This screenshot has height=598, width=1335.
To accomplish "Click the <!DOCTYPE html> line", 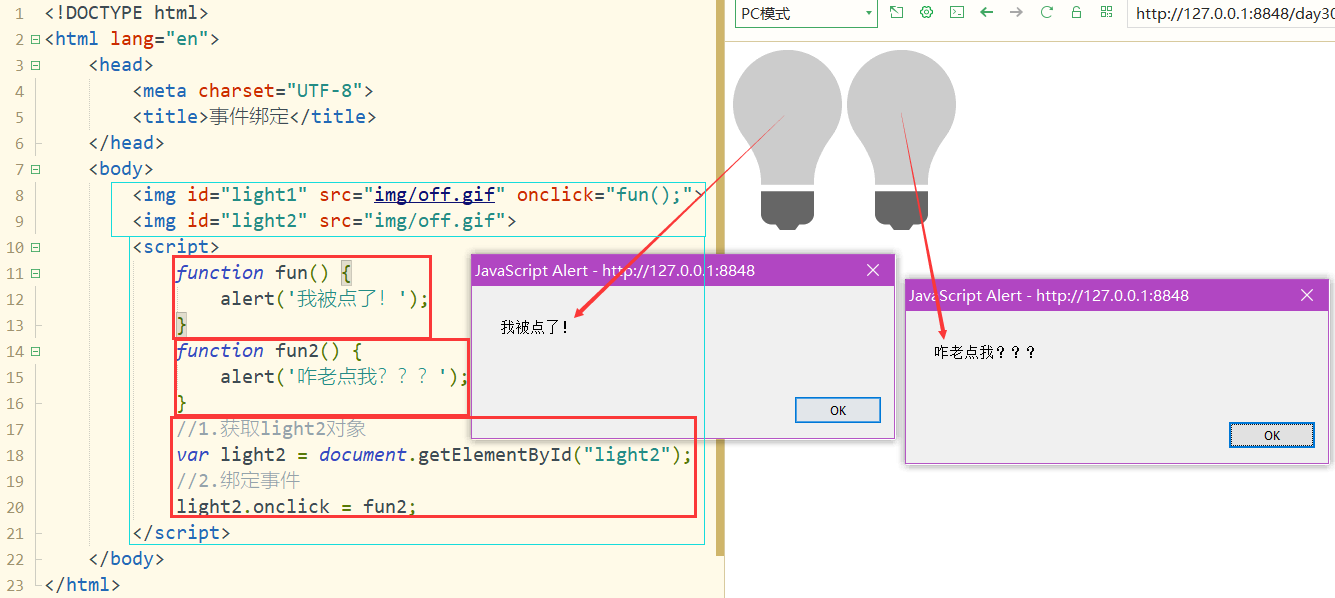I will (127, 13).
